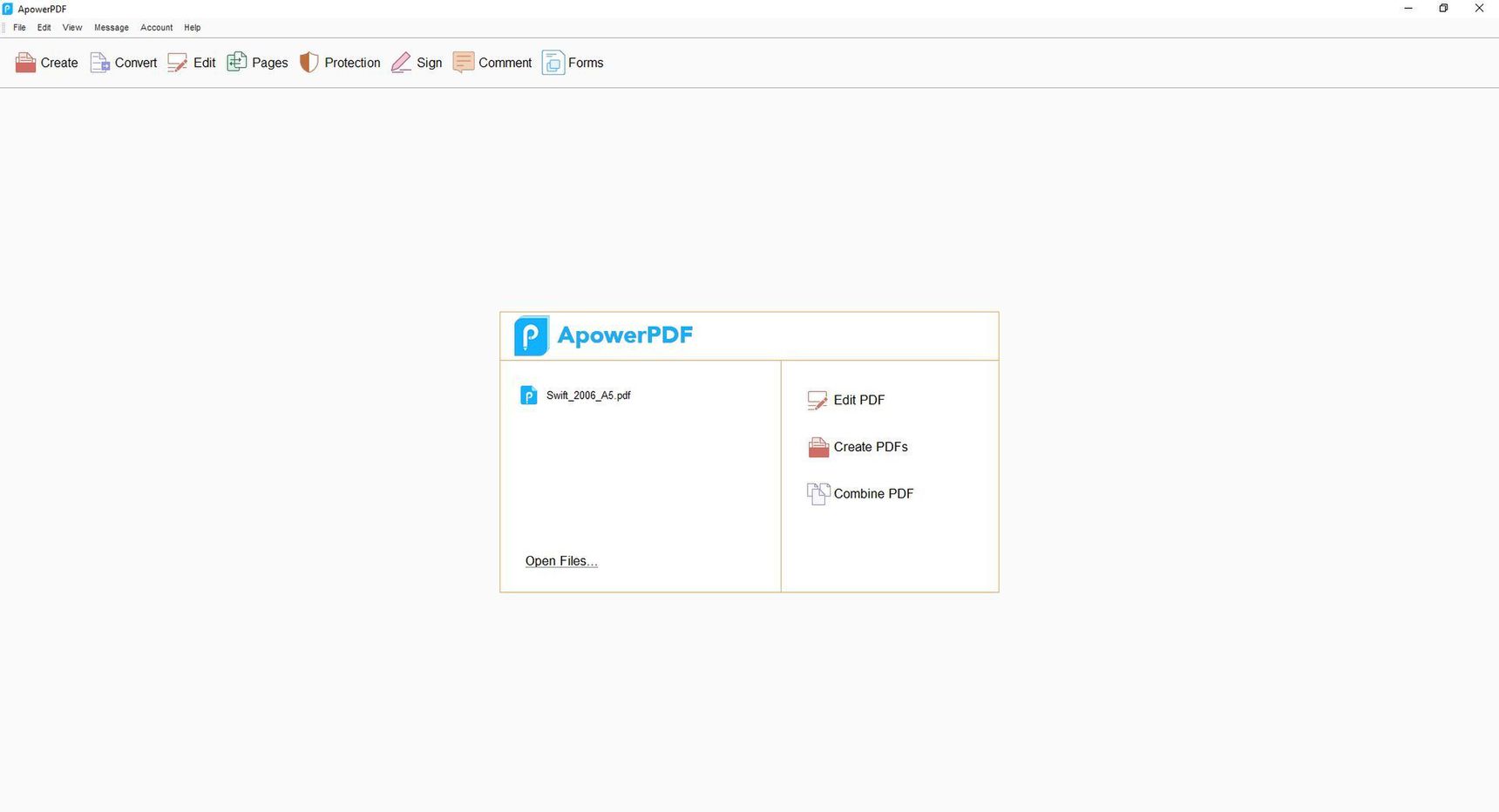This screenshot has width=1499, height=812.
Task: Click the Forms toolbar label
Action: [x=586, y=63]
